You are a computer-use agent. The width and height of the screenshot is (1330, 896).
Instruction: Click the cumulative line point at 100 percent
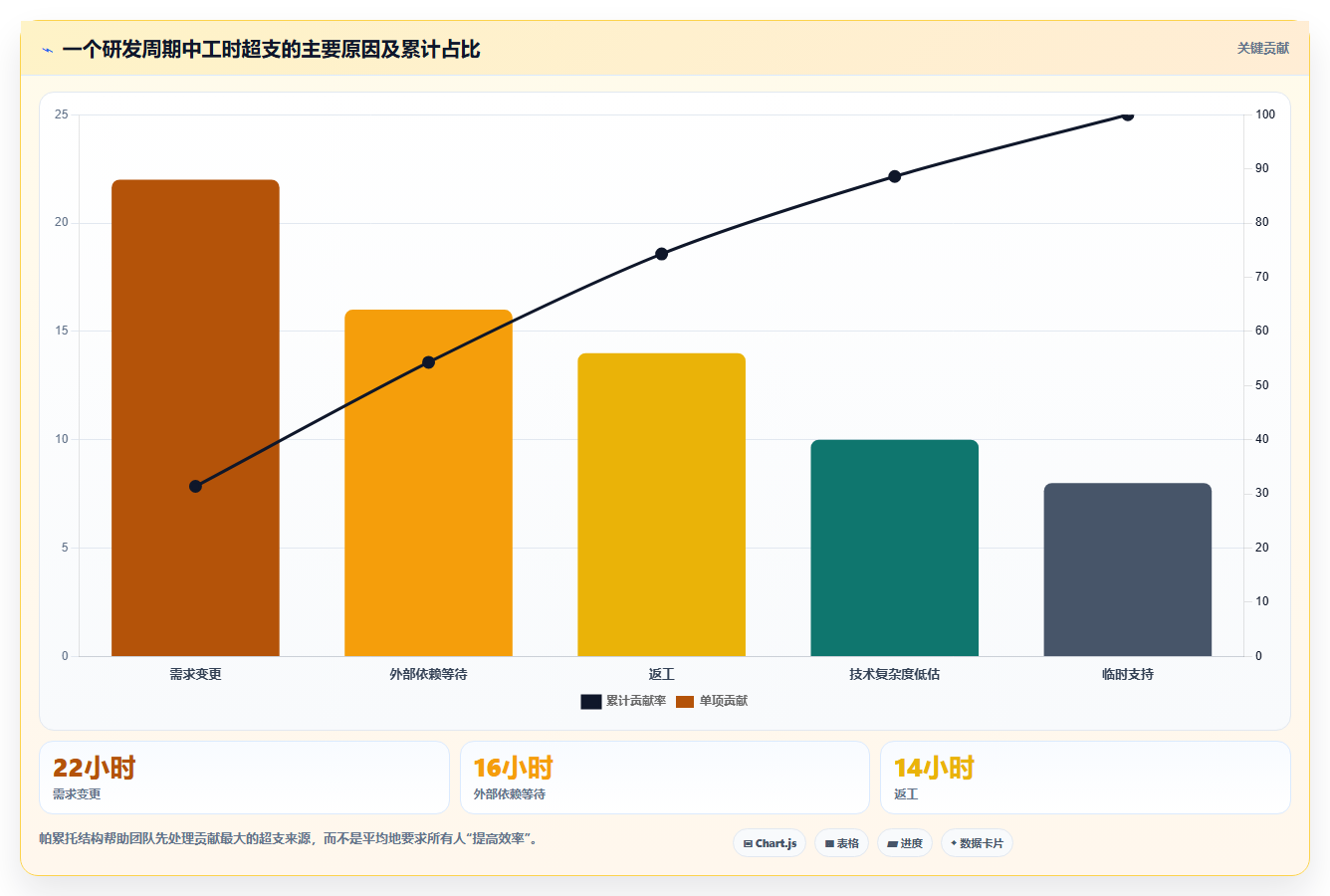click(1127, 114)
